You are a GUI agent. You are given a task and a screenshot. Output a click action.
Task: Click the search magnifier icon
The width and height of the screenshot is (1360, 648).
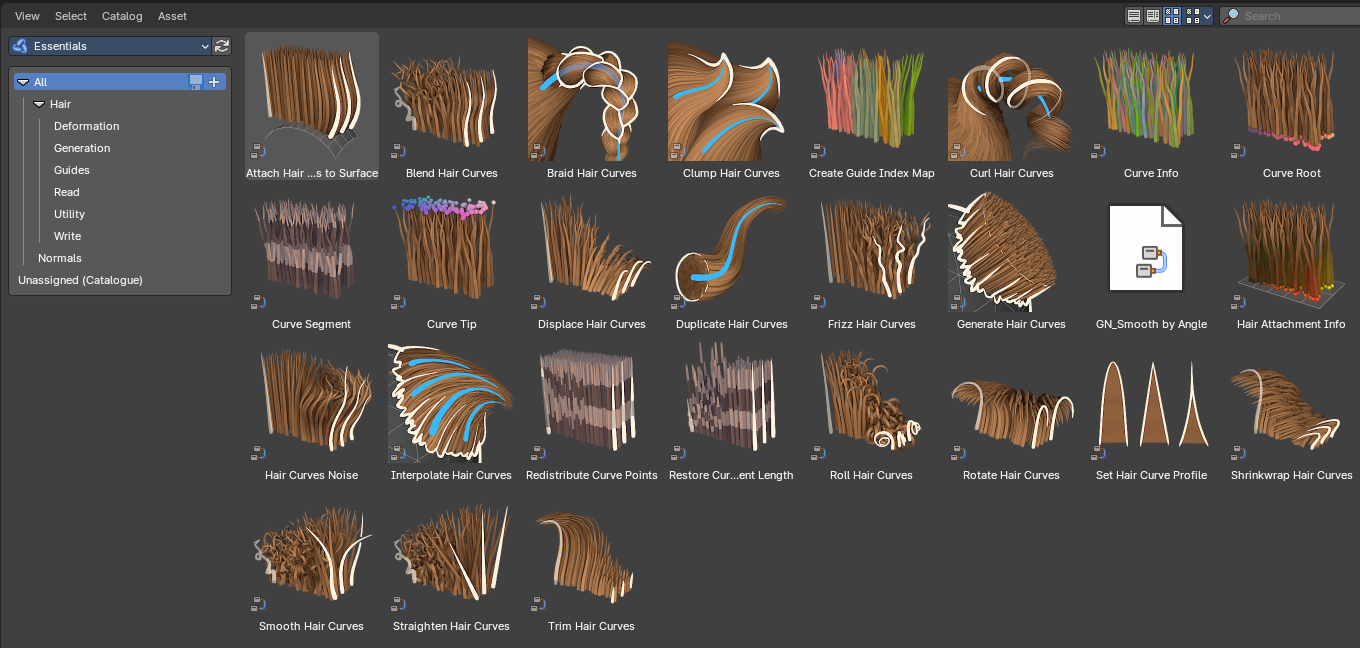[x=1232, y=16]
